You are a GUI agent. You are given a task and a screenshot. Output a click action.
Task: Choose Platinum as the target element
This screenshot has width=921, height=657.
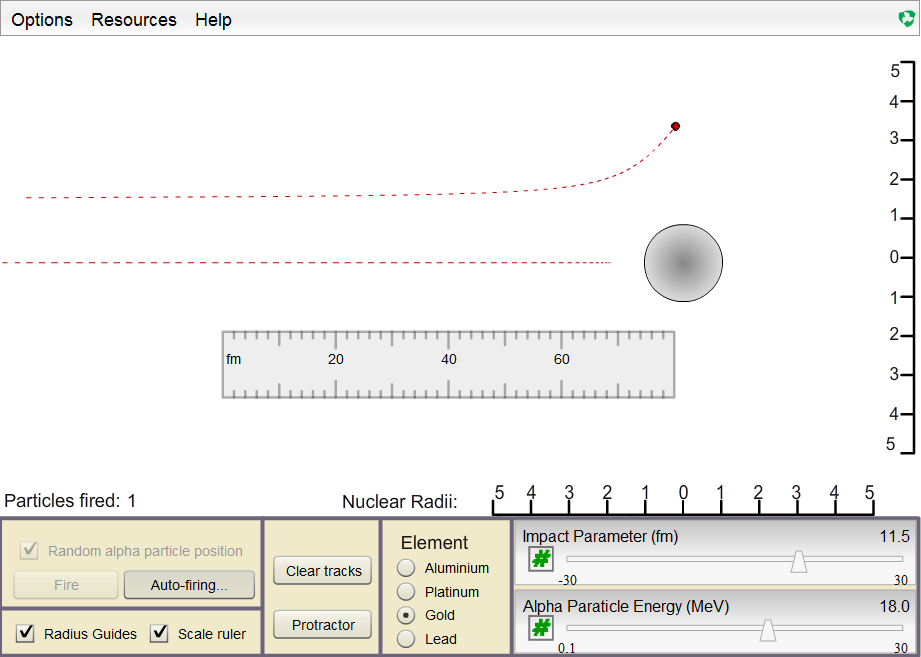tap(407, 592)
